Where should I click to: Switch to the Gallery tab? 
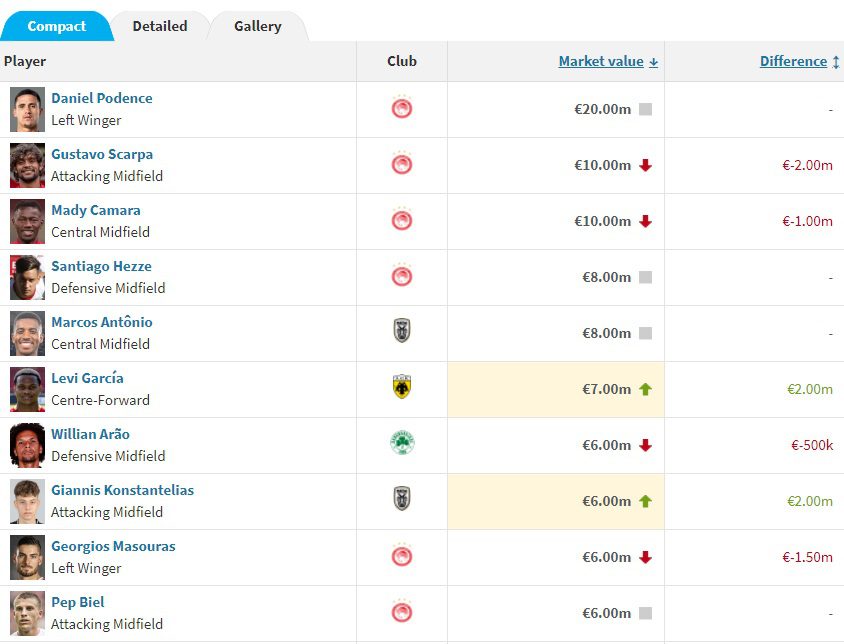(258, 26)
